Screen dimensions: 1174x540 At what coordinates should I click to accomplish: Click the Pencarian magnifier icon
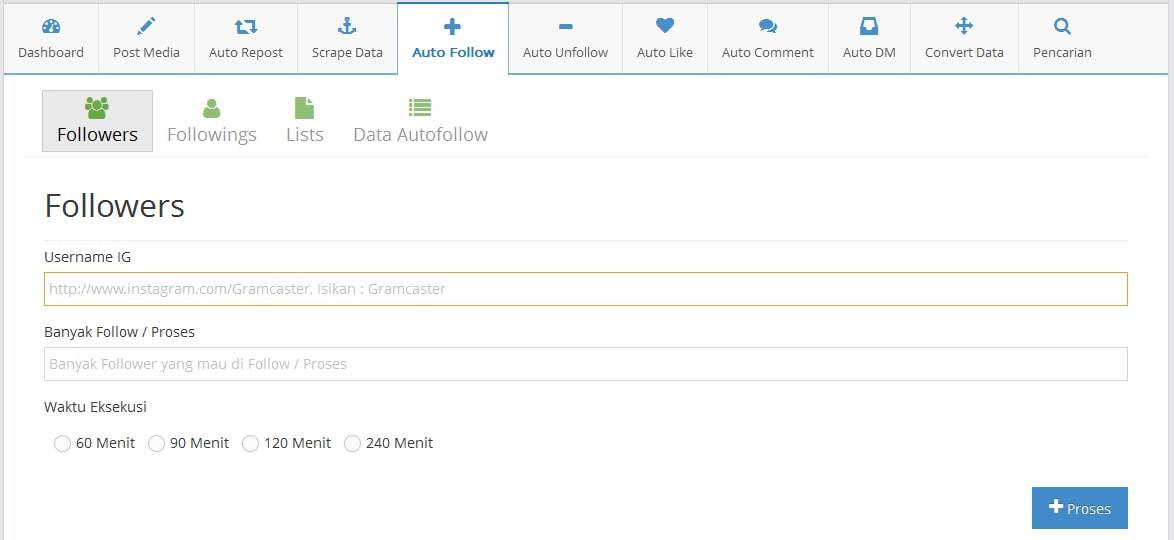click(1062, 27)
